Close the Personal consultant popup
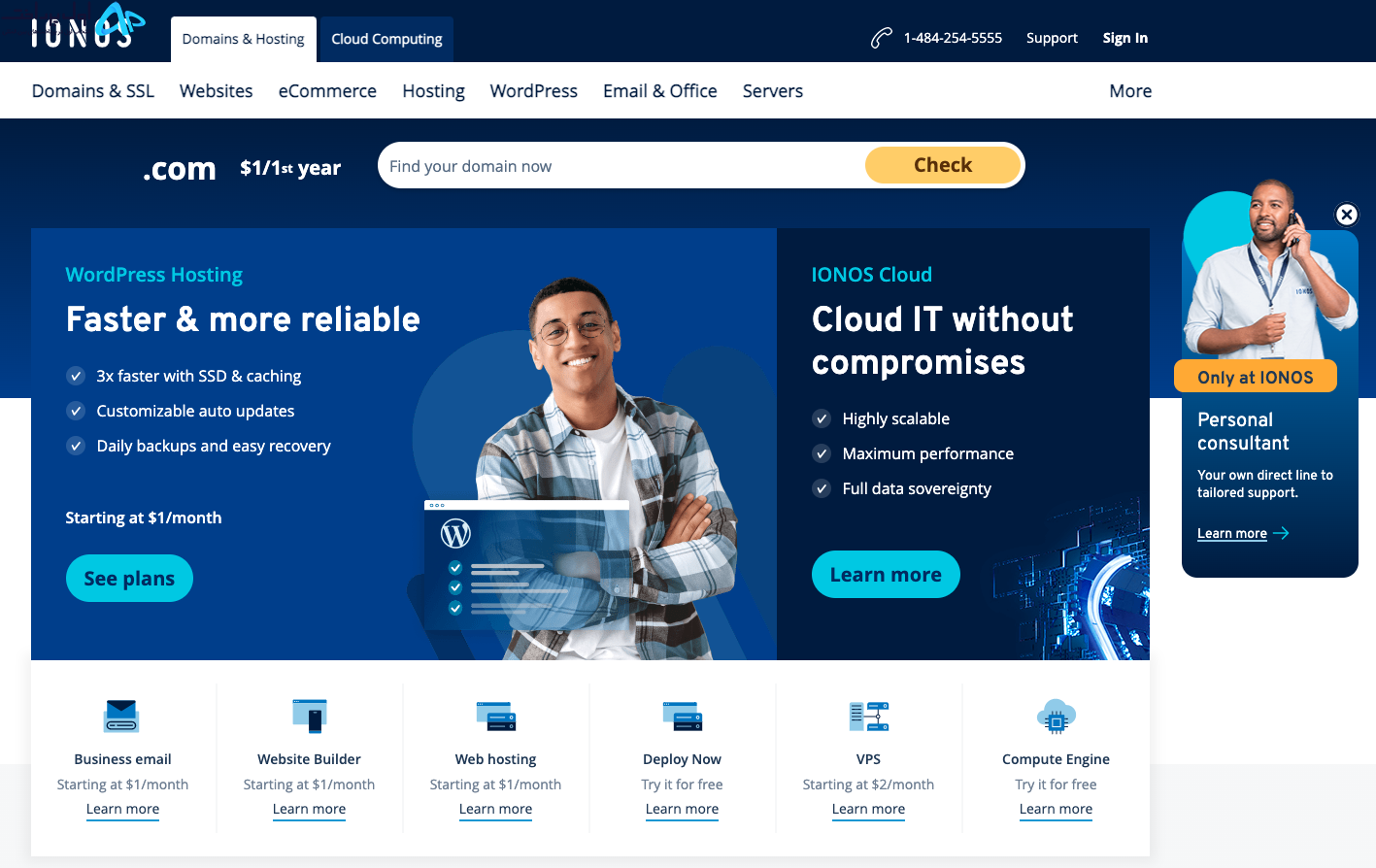1376x868 pixels. [1346, 215]
